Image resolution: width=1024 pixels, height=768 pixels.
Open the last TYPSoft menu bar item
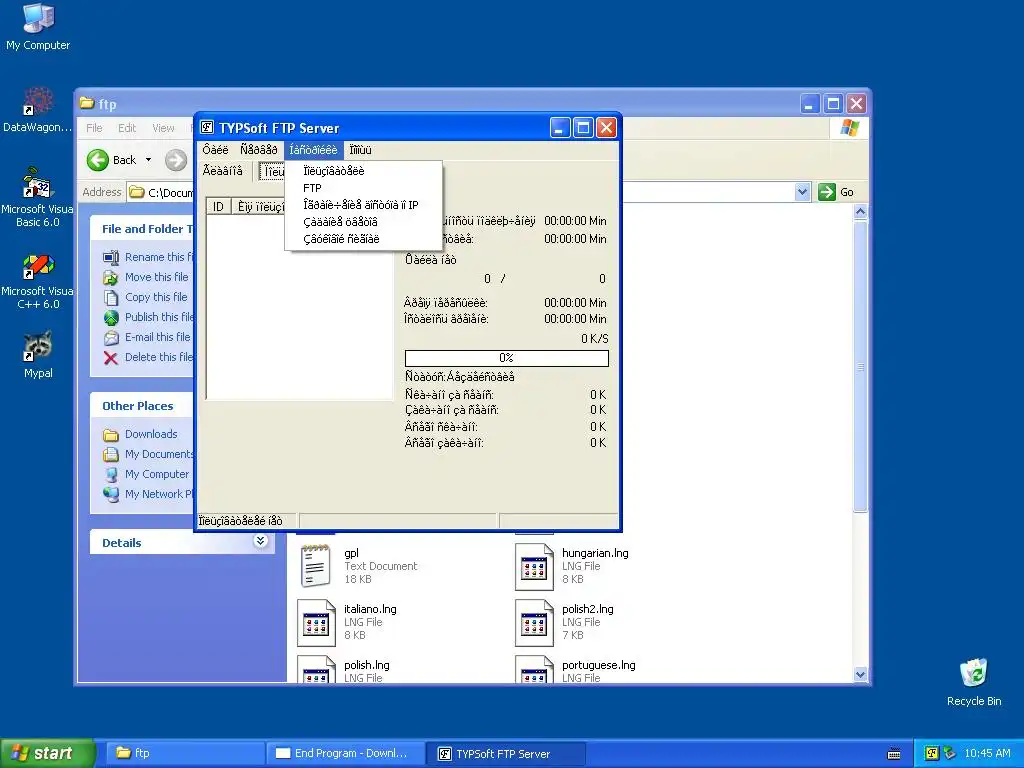(360, 150)
